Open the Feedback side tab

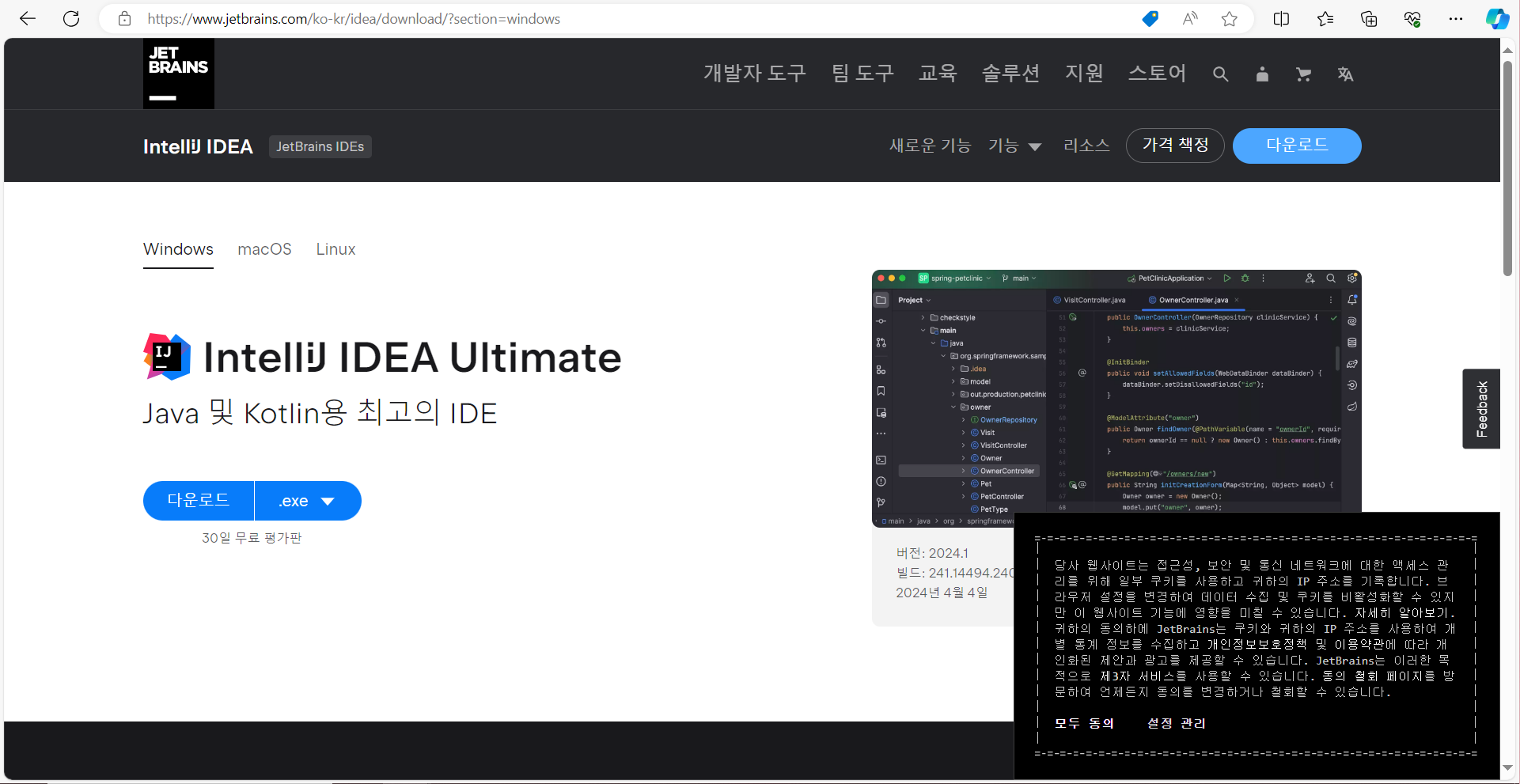[x=1481, y=409]
